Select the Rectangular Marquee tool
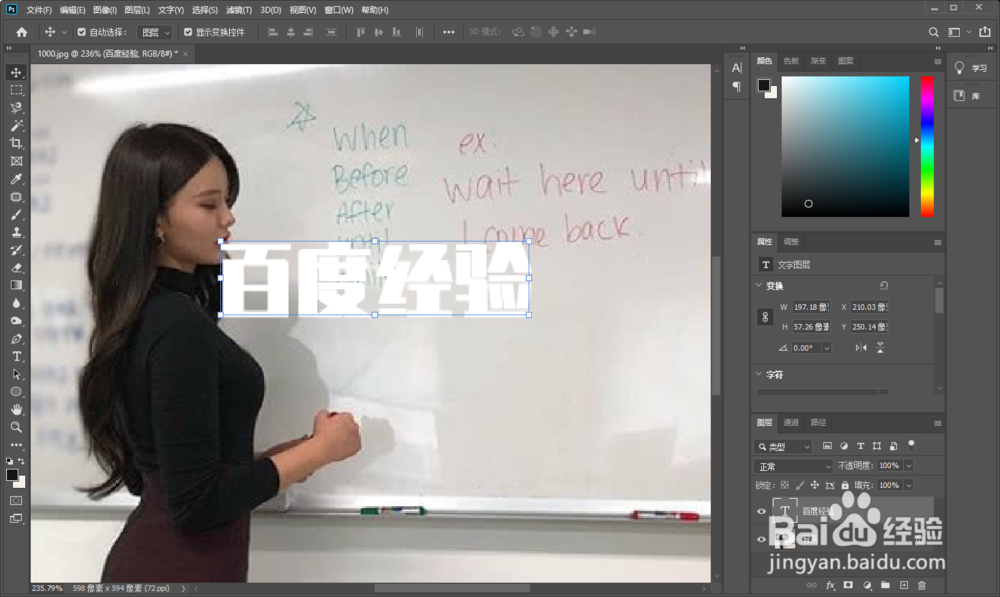Image resolution: width=1000 pixels, height=597 pixels. (16, 91)
